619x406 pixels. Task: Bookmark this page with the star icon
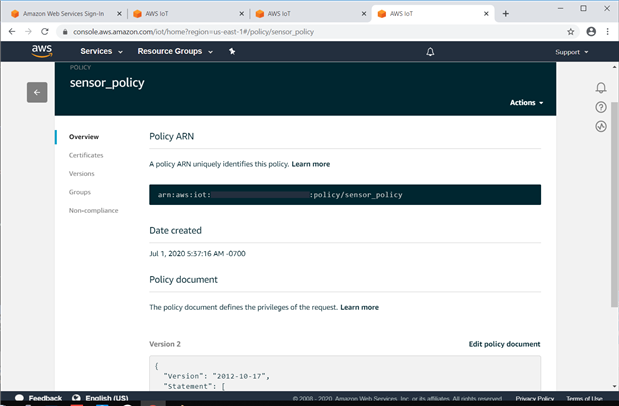[x=571, y=31]
